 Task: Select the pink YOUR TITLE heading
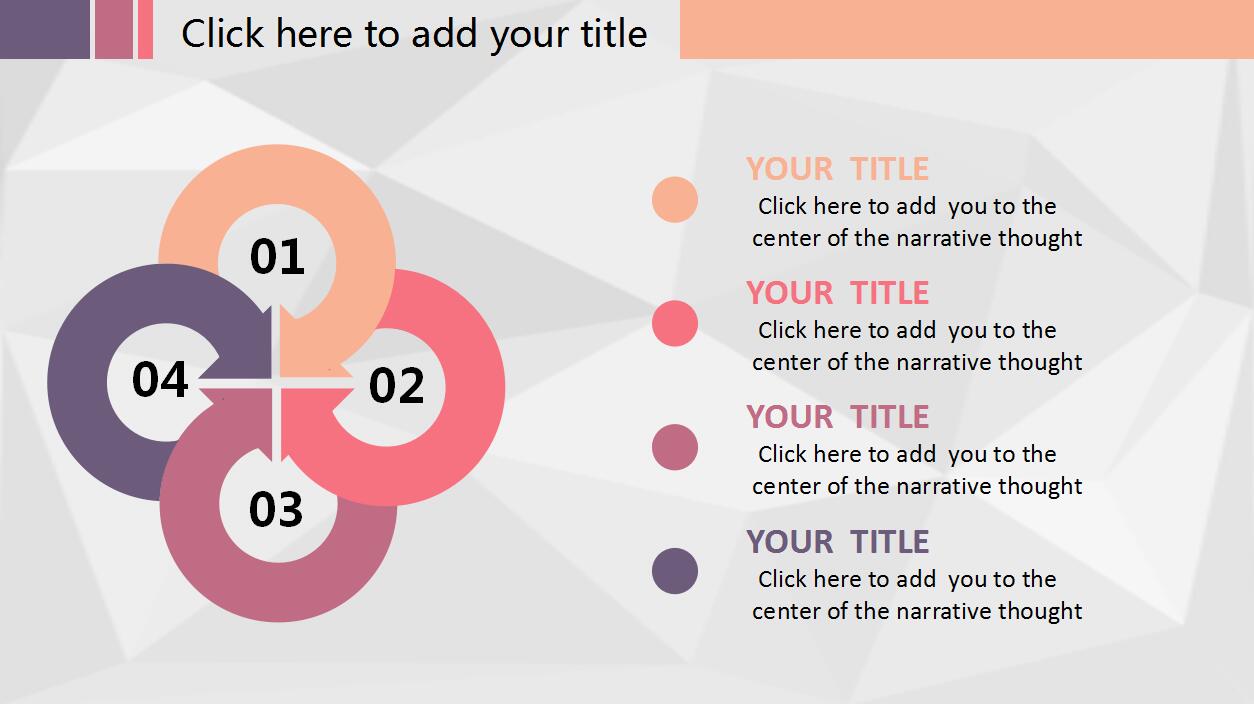(837, 293)
